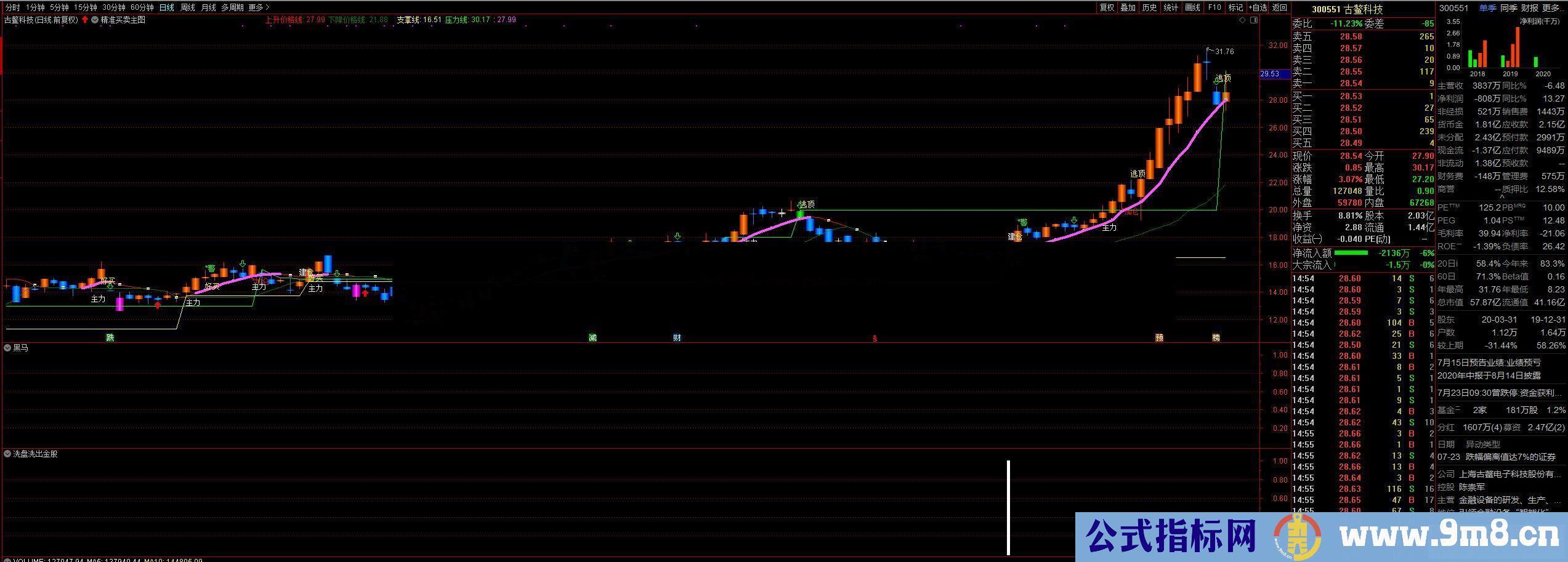Click the 榜 event marker on timeline
Screen dimensions: 1568x562
click(1216, 337)
